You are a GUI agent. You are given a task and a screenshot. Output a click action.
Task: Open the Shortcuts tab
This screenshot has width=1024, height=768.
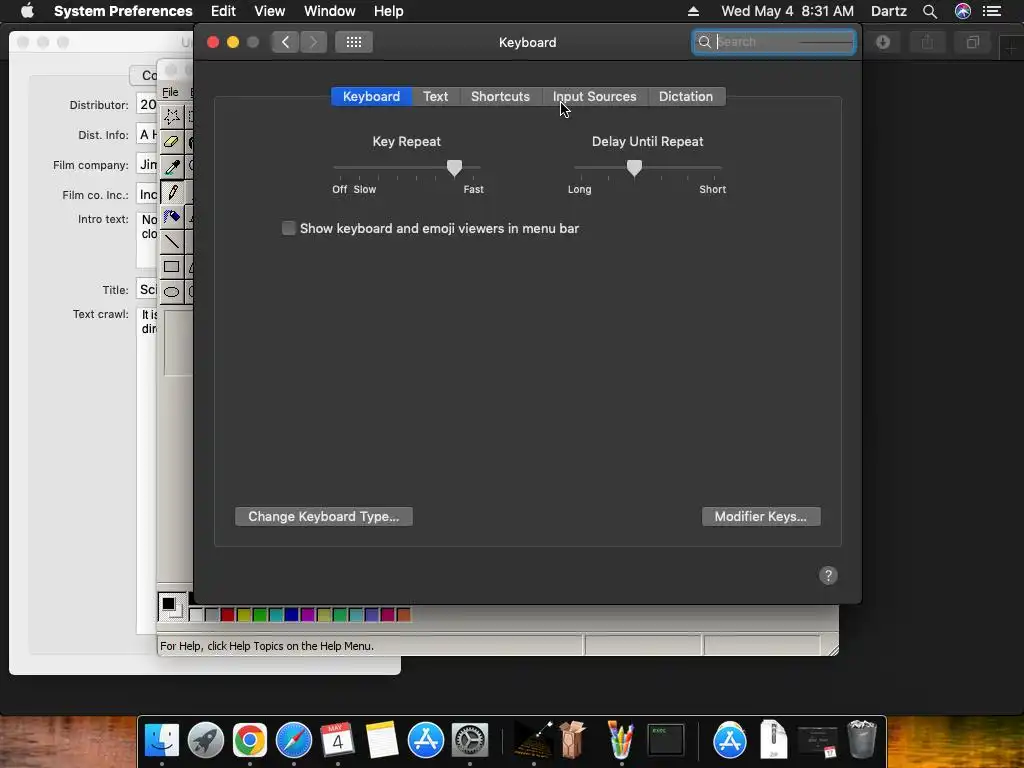(x=500, y=97)
